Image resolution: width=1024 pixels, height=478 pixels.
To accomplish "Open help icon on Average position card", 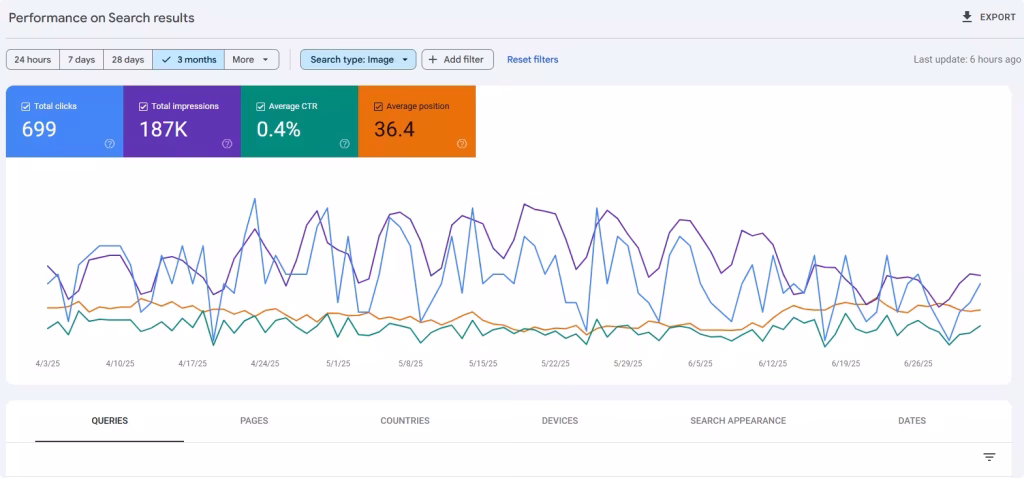I will [461, 144].
